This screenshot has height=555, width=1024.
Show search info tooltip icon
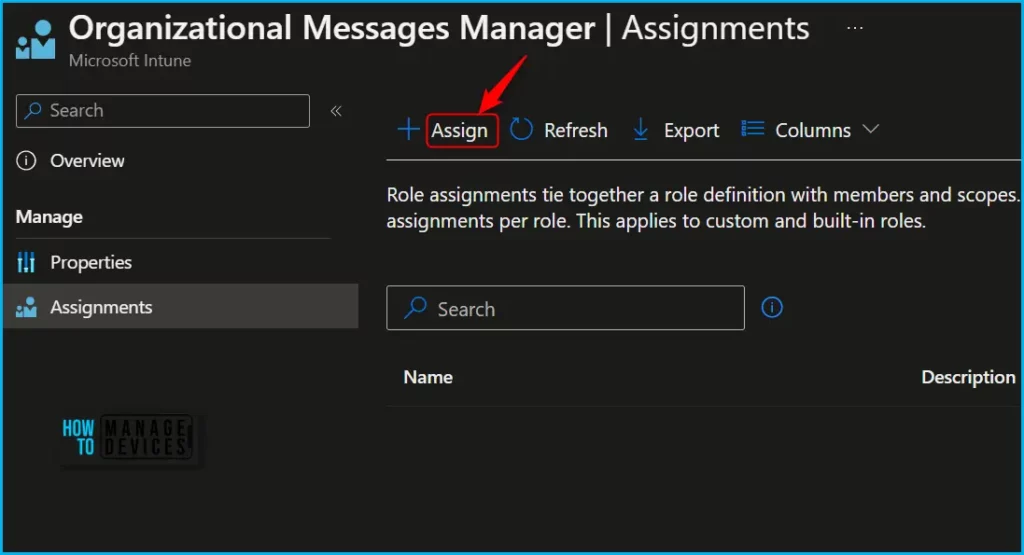[x=772, y=307]
